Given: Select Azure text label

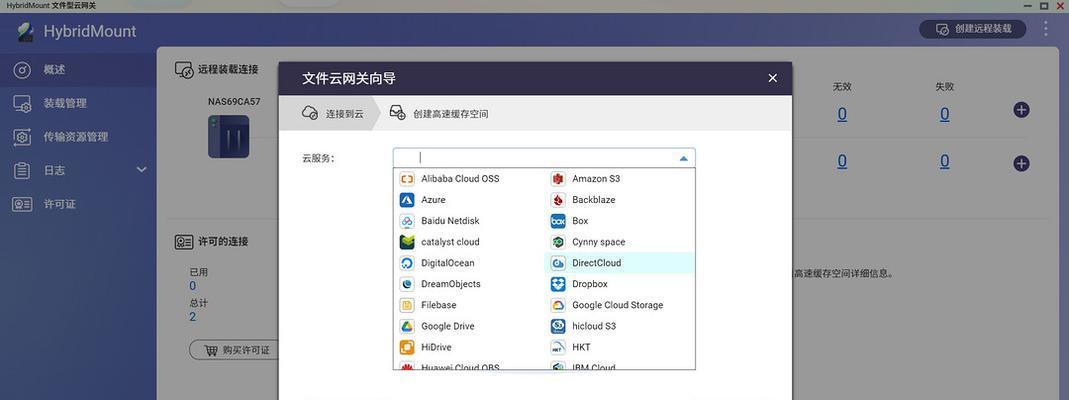Looking at the screenshot, I should (433, 200).
